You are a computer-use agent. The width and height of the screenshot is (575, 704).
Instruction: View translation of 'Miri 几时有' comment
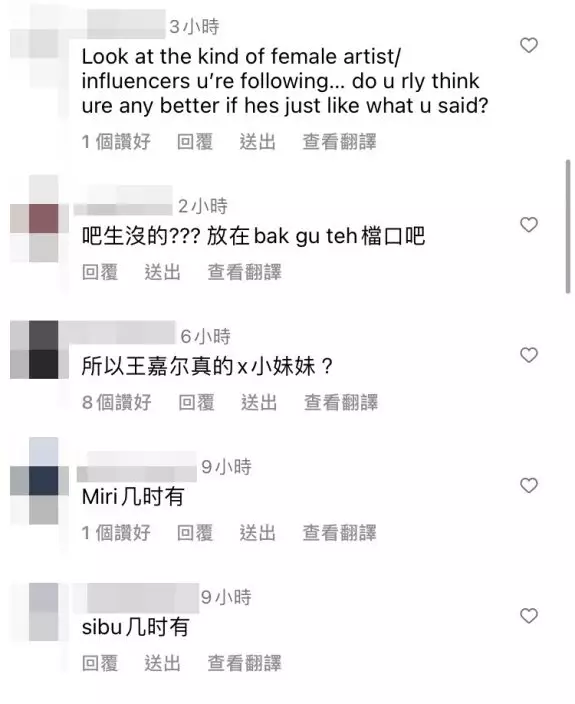click(x=339, y=533)
